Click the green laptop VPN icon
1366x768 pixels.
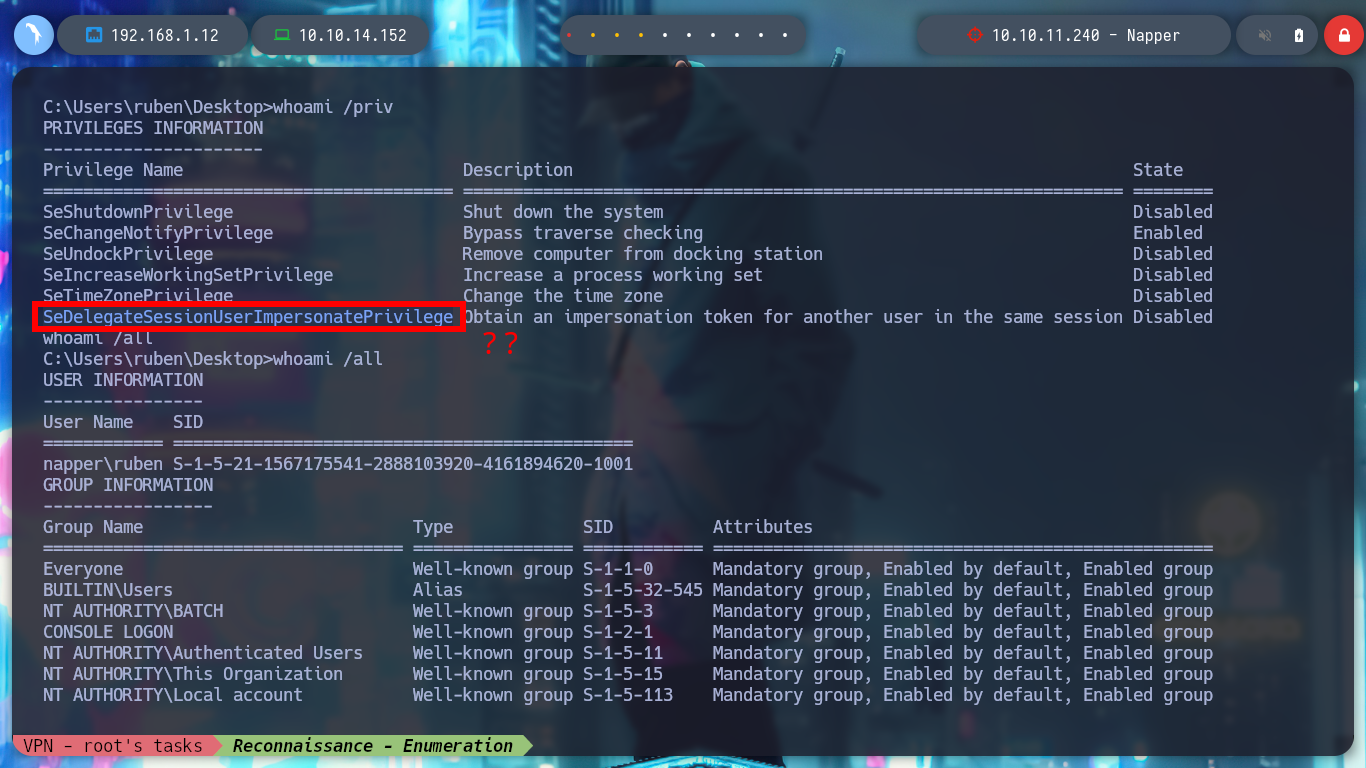pos(282,35)
